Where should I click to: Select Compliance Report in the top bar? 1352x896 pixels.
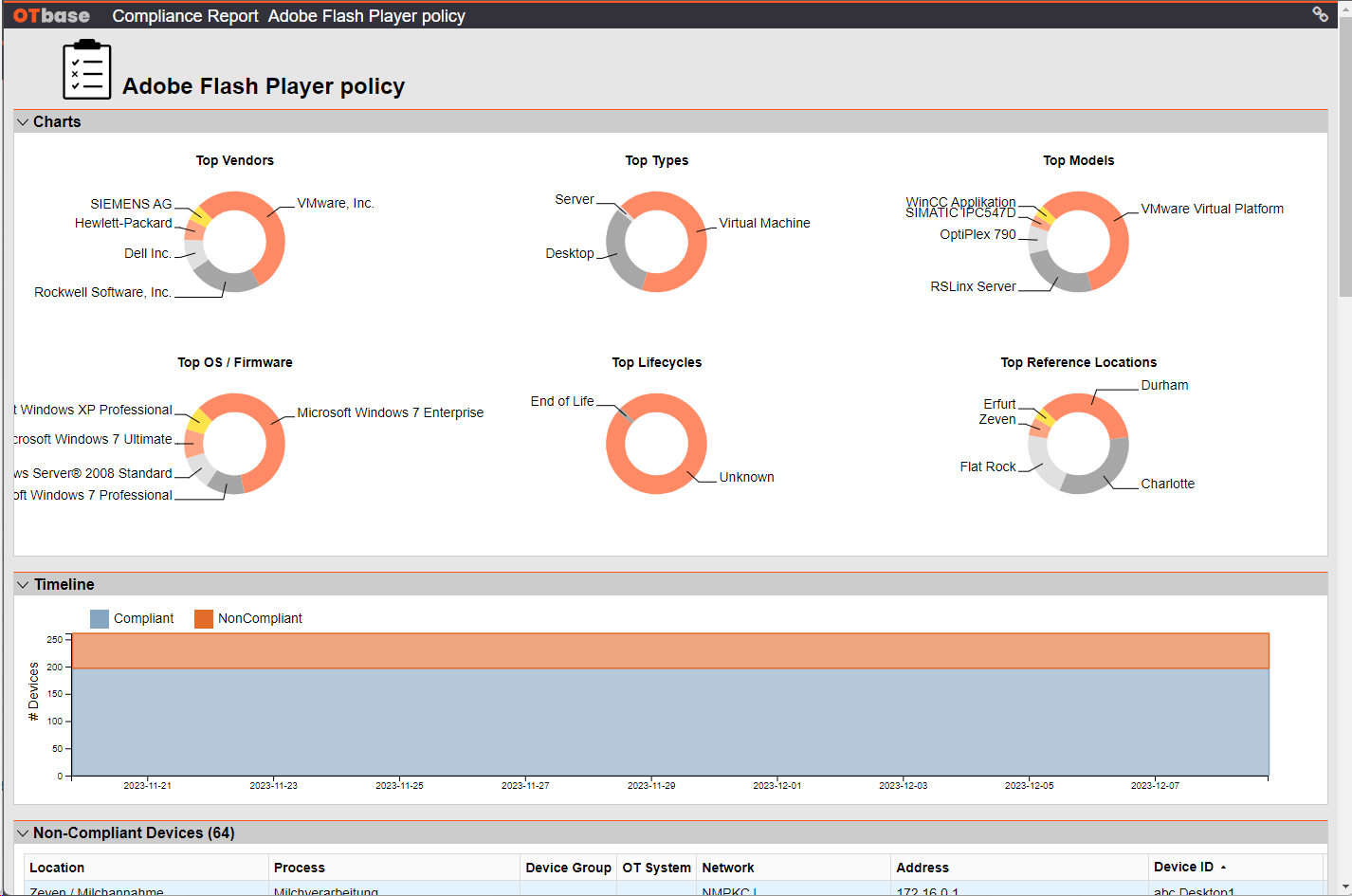pos(185,15)
